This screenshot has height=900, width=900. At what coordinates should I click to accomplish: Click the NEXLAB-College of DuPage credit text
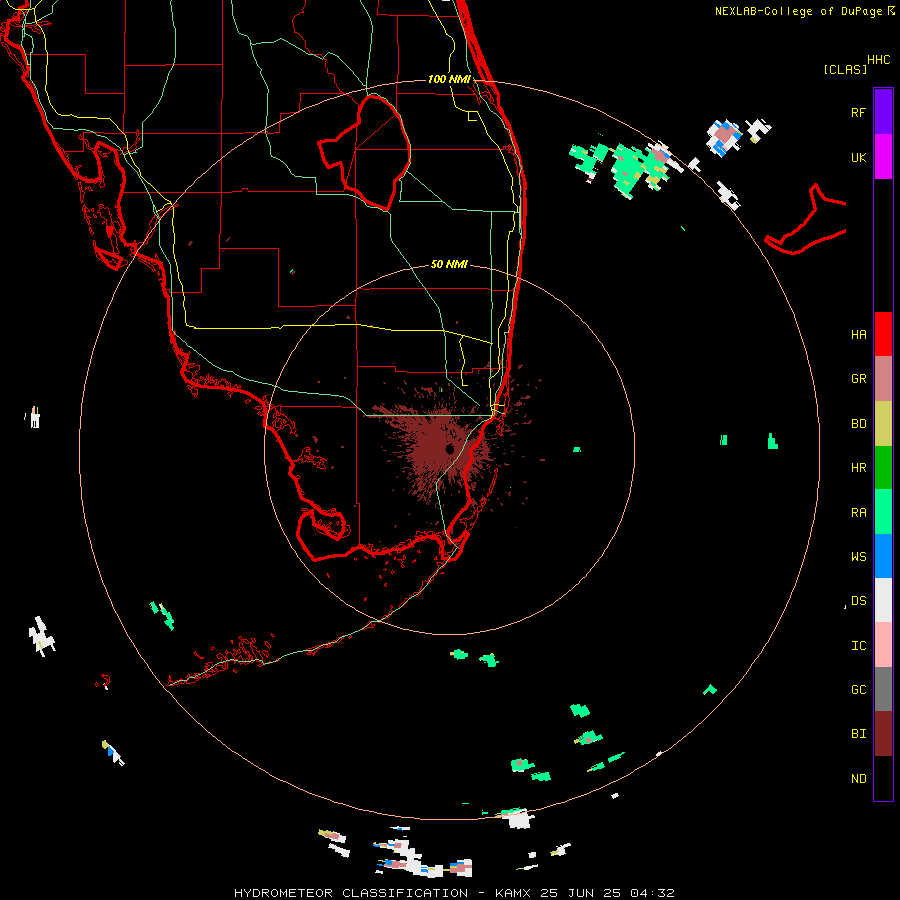coord(798,11)
